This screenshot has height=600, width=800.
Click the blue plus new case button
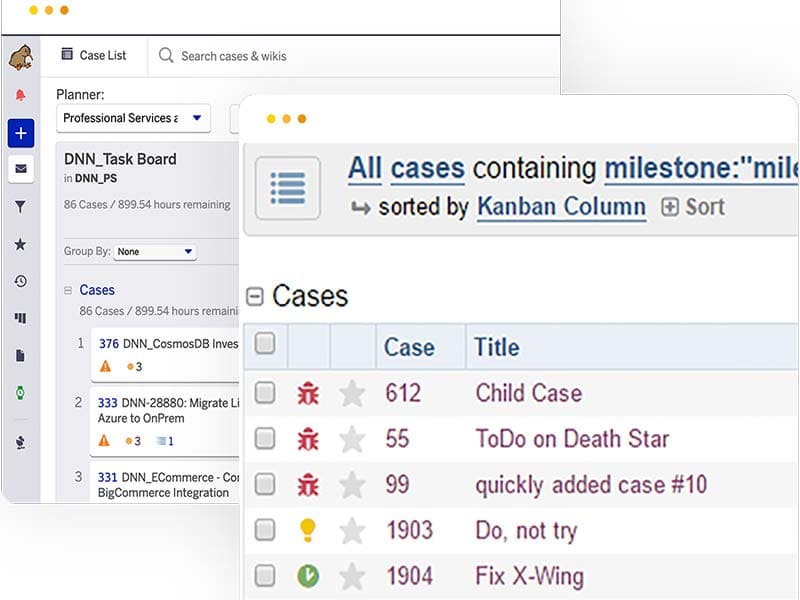pos(20,132)
